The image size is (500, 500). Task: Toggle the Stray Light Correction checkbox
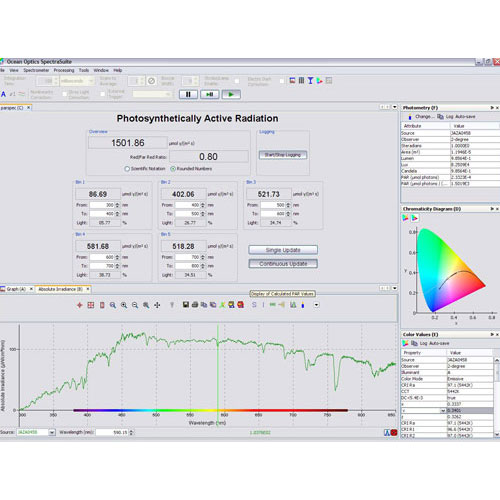pyautogui.click(x=103, y=94)
